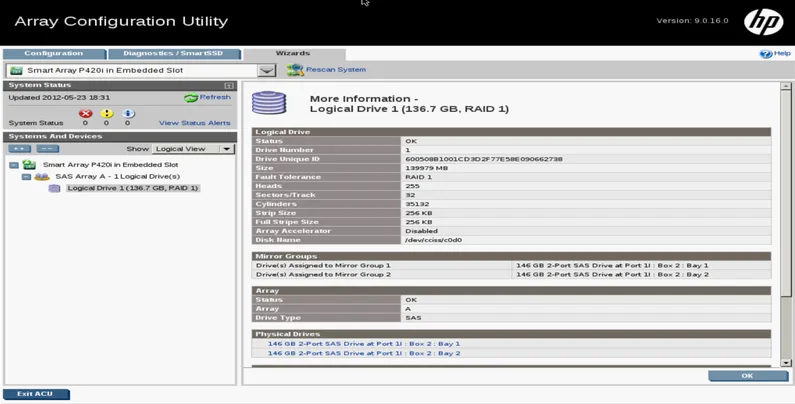Collapse the SAS Array A node
The width and height of the screenshot is (795, 404).
point(26,177)
